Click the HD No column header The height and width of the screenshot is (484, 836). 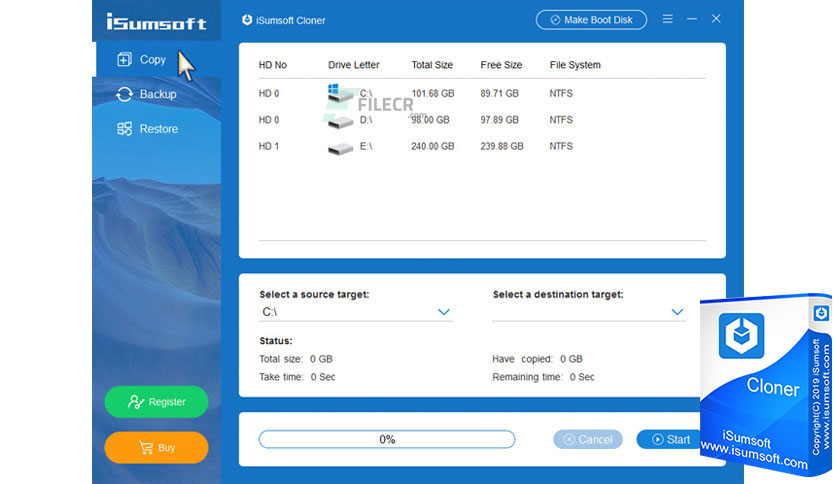pos(272,65)
